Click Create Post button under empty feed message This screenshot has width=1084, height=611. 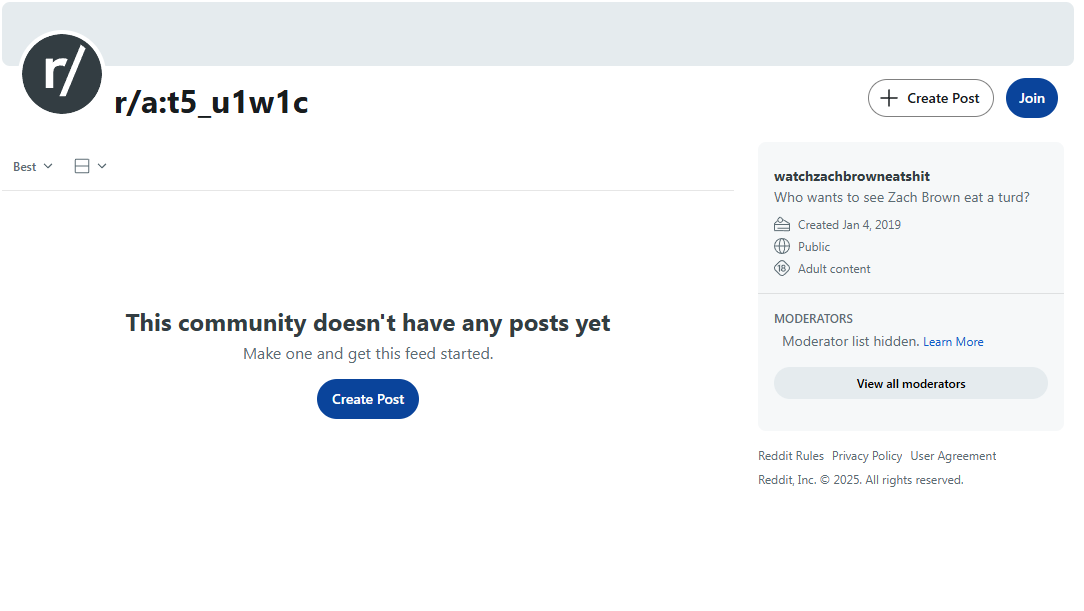coord(368,399)
